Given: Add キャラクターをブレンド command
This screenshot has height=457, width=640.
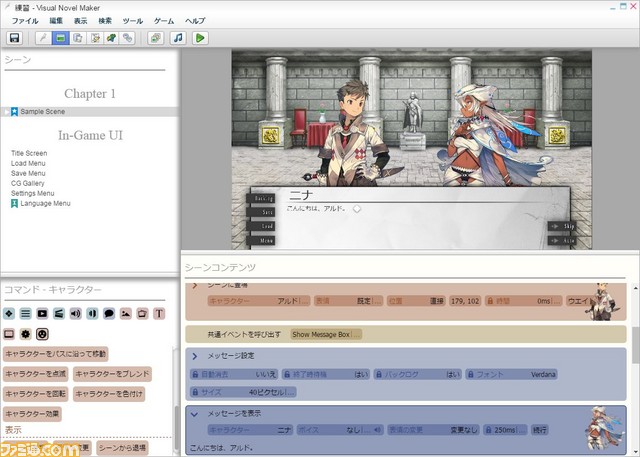Looking at the screenshot, I should 112,374.
